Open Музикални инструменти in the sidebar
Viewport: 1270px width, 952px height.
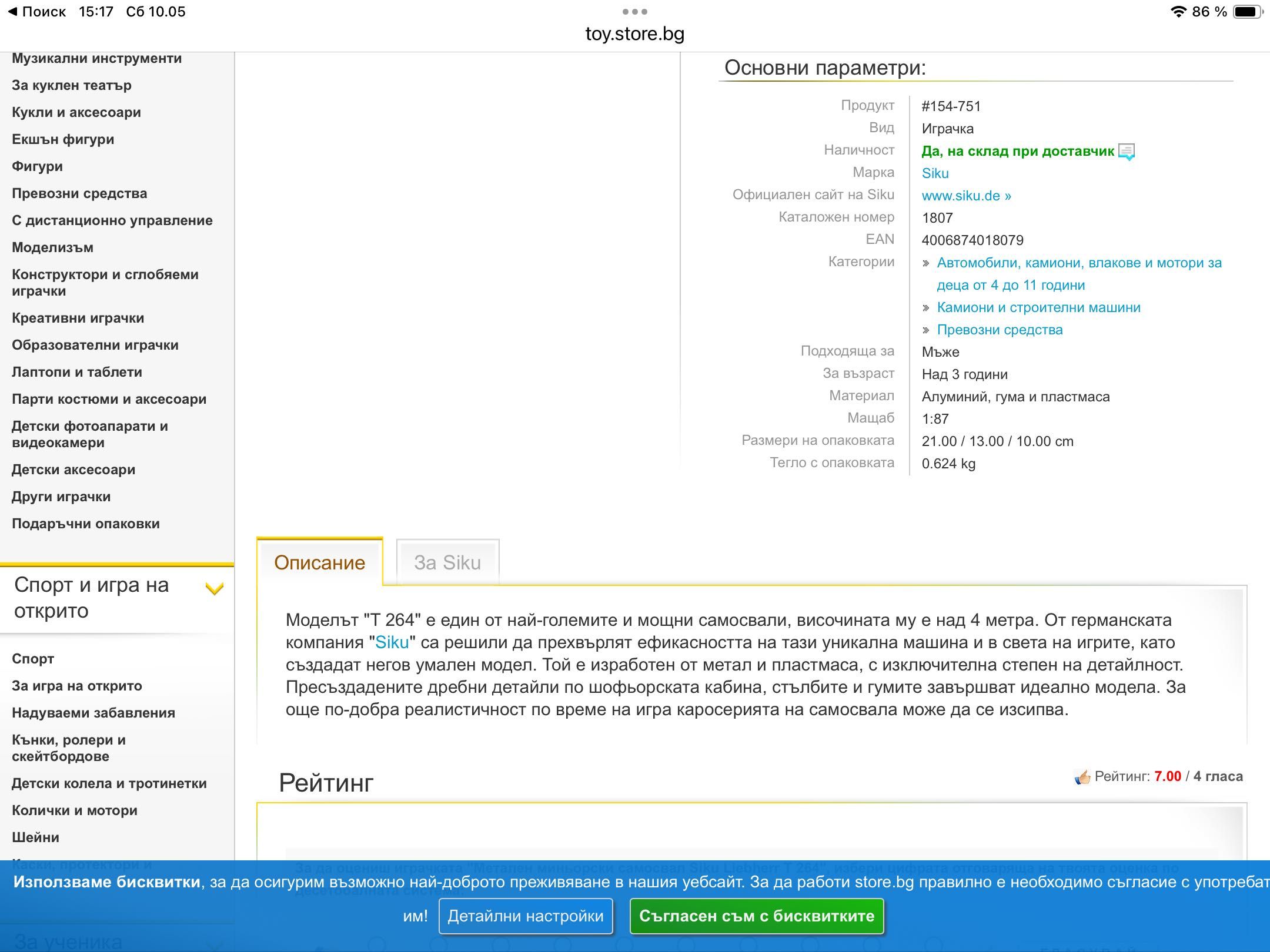coord(96,58)
